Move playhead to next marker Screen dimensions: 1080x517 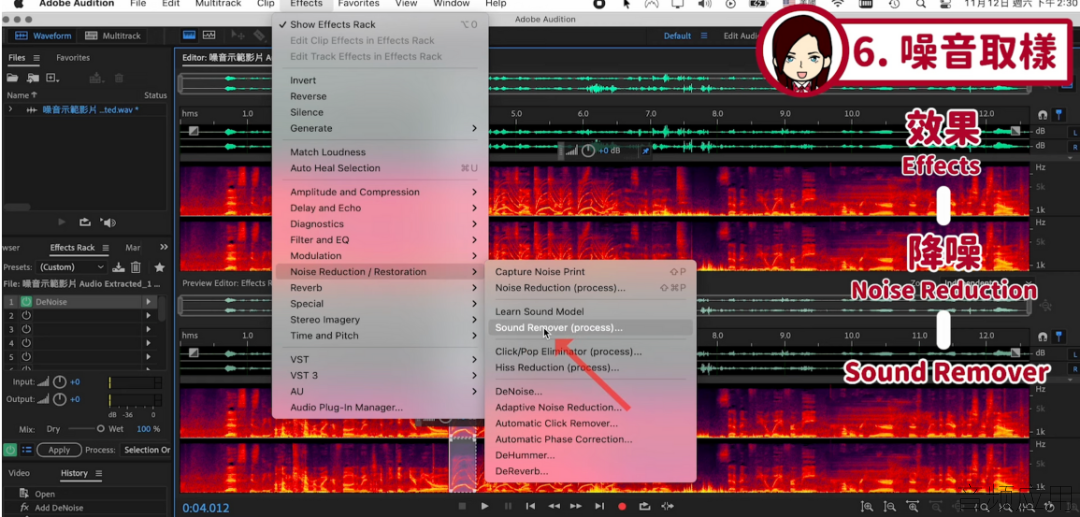(600, 506)
